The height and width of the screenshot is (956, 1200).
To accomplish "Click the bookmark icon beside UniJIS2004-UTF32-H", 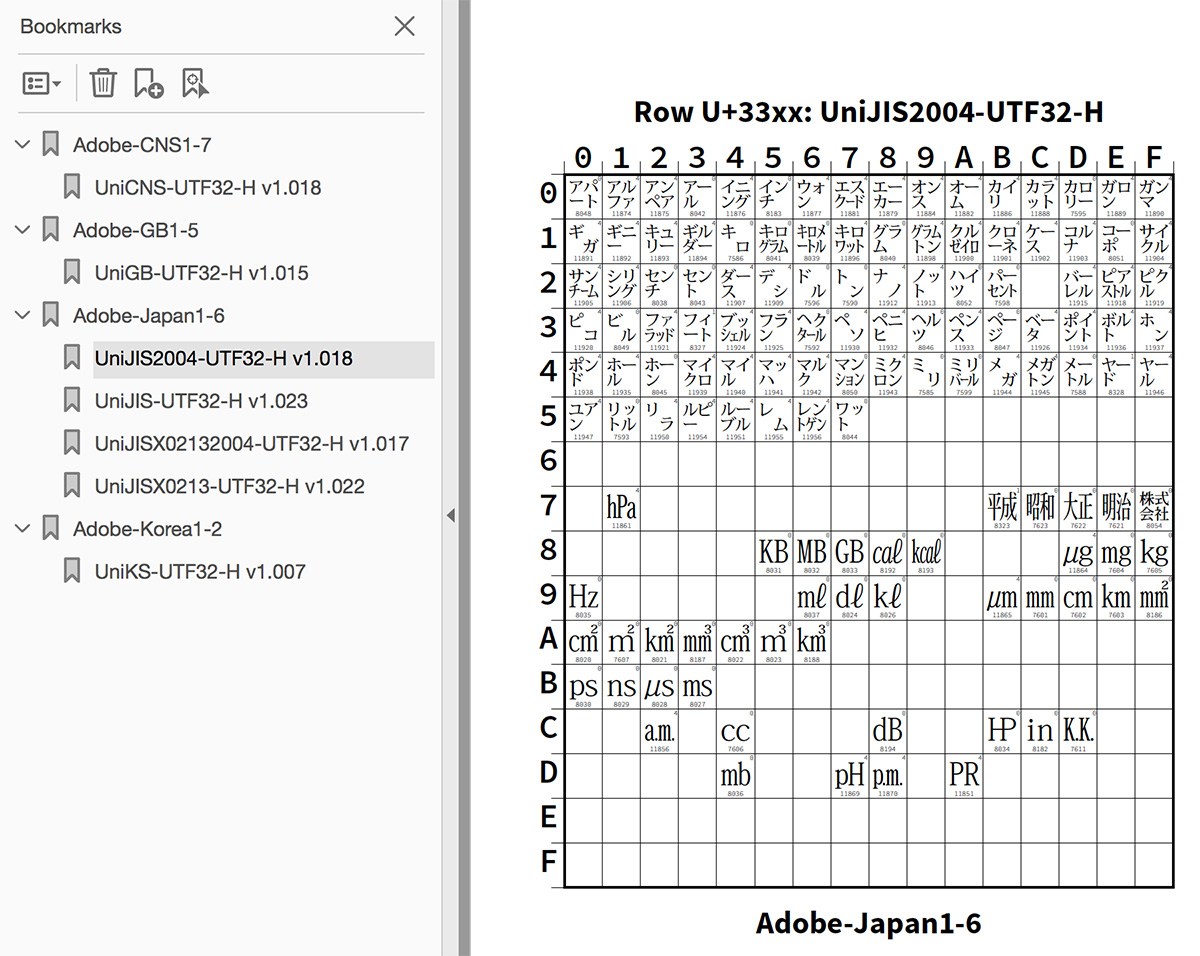I will [72, 358].
